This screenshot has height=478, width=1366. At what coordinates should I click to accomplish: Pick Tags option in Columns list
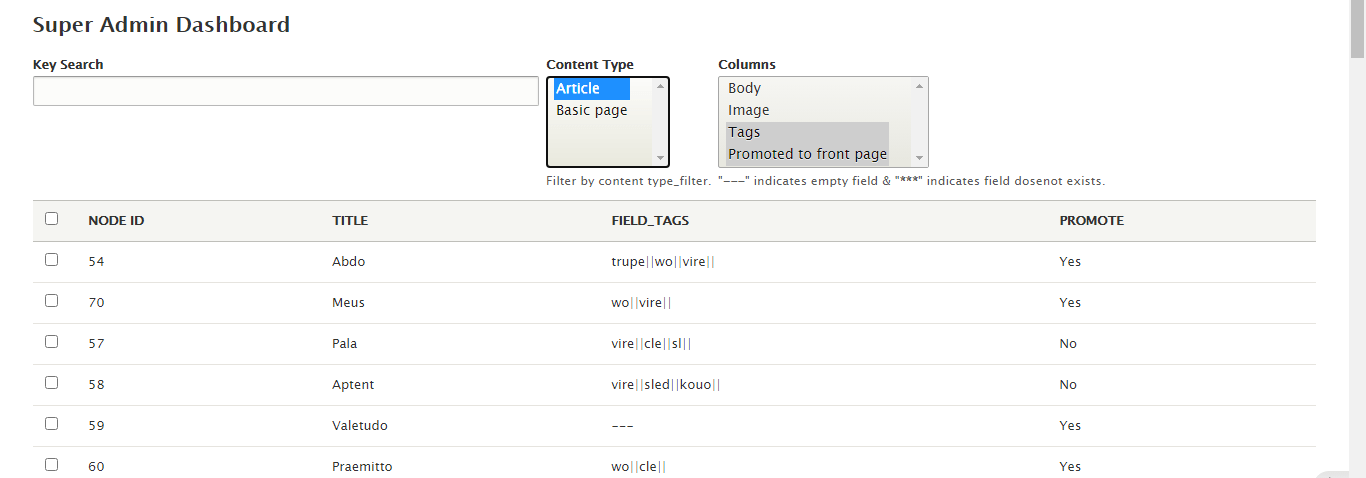(x=745, y=132)
